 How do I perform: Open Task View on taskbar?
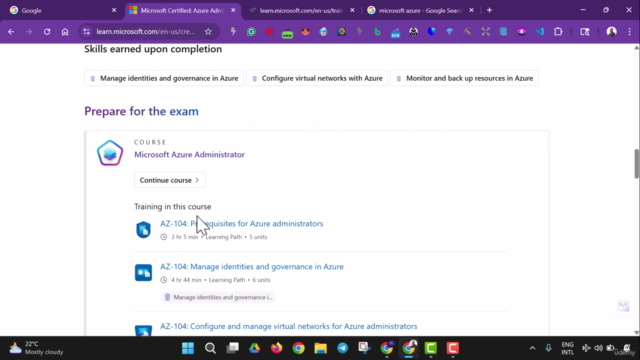click(233, 348)
